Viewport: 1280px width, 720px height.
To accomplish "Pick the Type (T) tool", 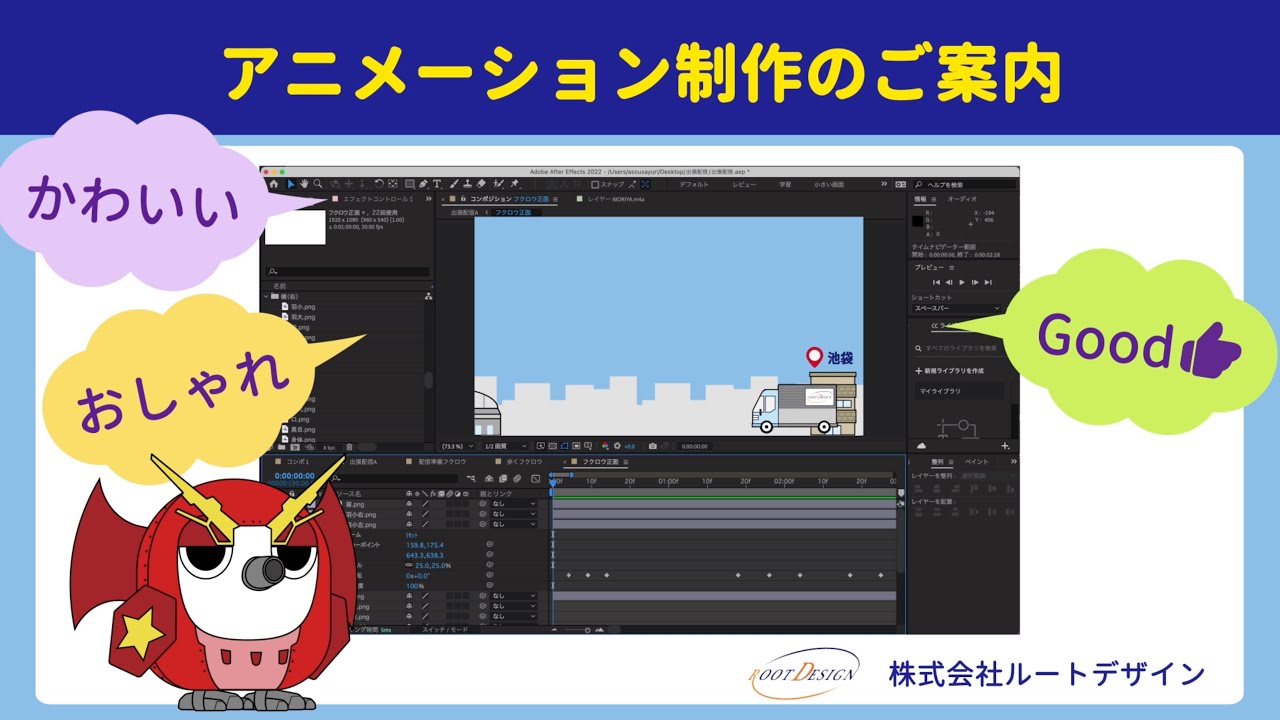I will tap(437, 184).
